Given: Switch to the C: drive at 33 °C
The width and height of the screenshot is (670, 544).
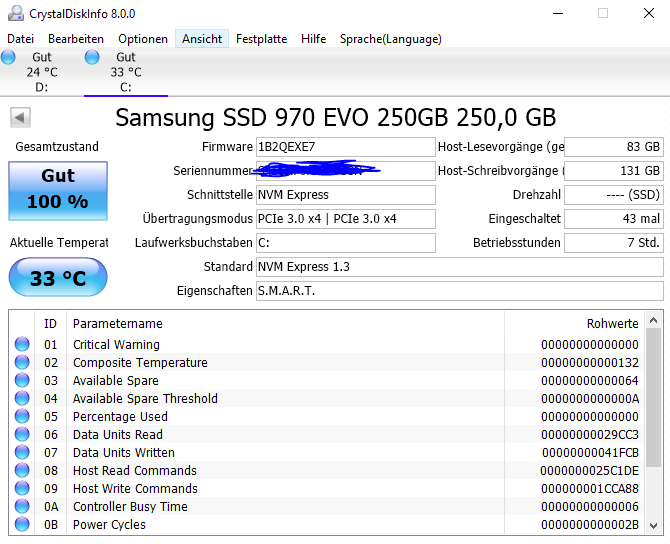Looking at the screenshot, I should click(126, 72).
